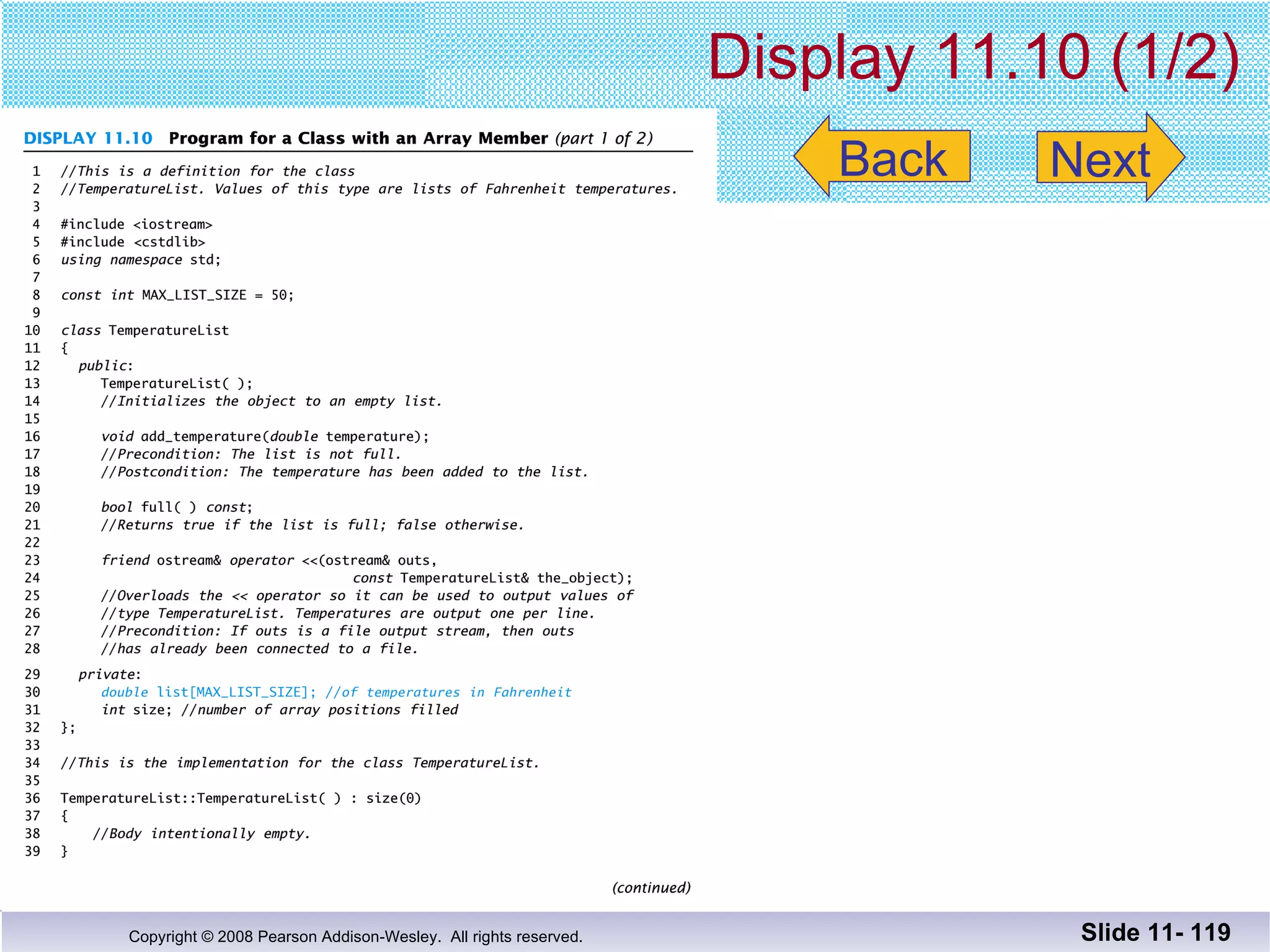Click '//has already been connected to a file.'
This screenshot has height=952, width=1270.
pyautogui.click(x=260, y=648)
